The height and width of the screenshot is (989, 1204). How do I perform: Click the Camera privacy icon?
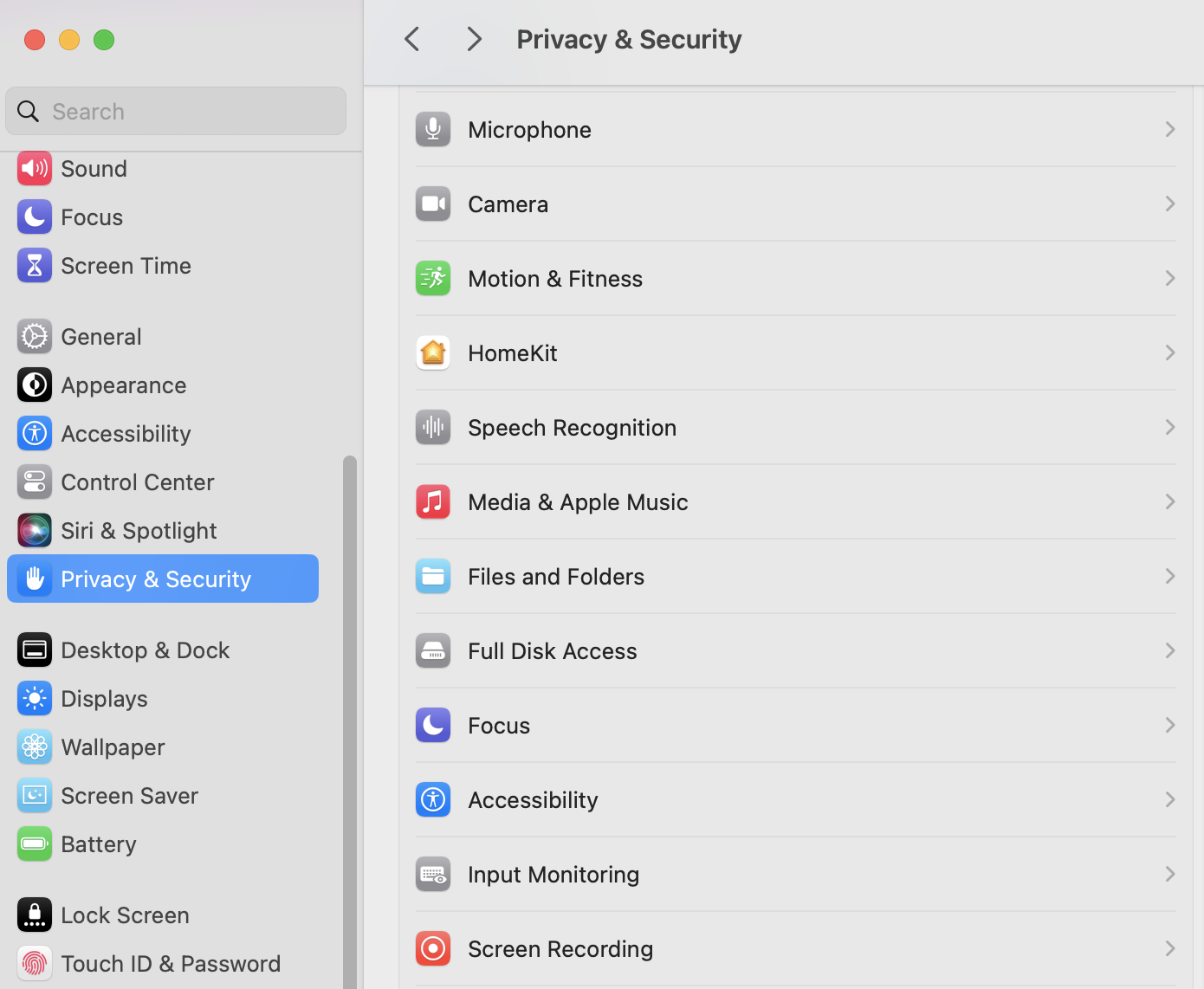click(433, 204)
